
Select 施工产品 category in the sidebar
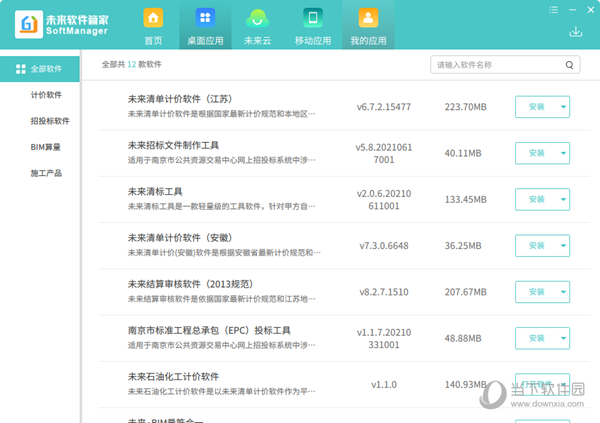(46, 173)
